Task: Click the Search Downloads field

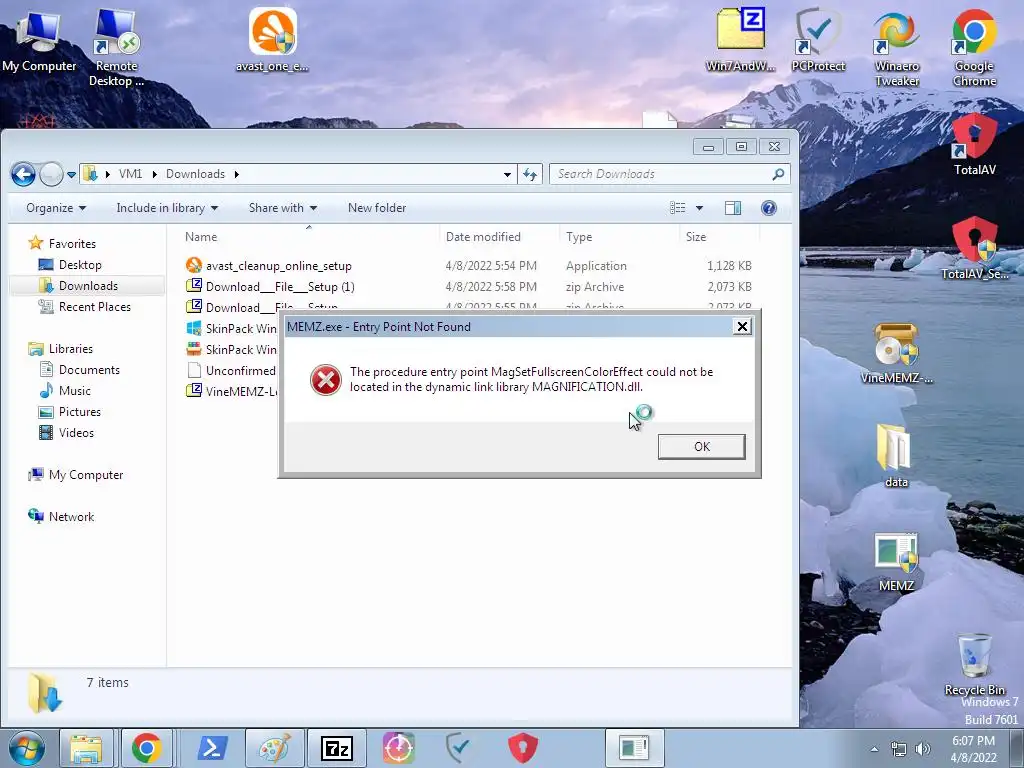Action: pyautogui.click(x=669, y=174)
